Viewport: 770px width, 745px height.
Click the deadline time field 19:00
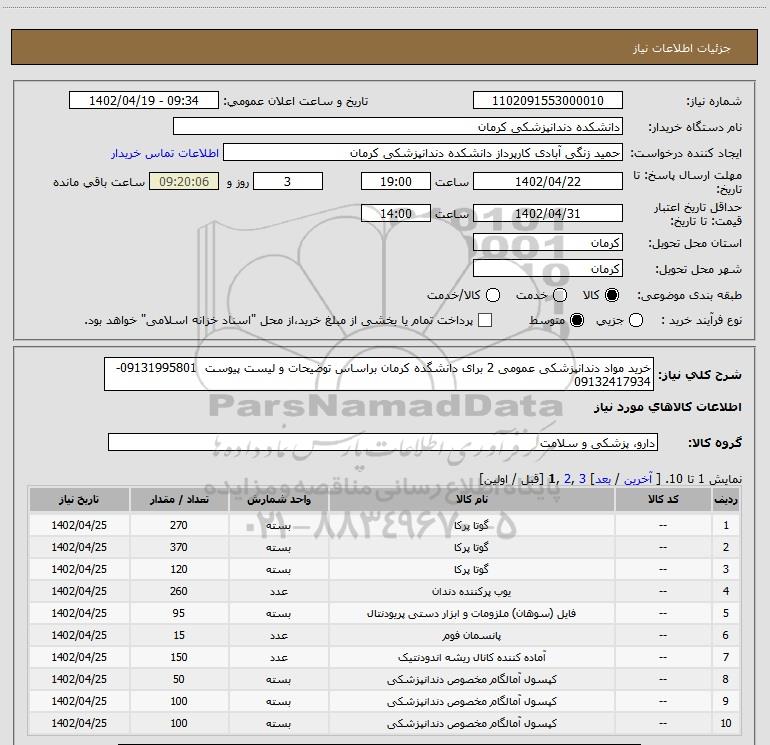(x=396, y=181)
